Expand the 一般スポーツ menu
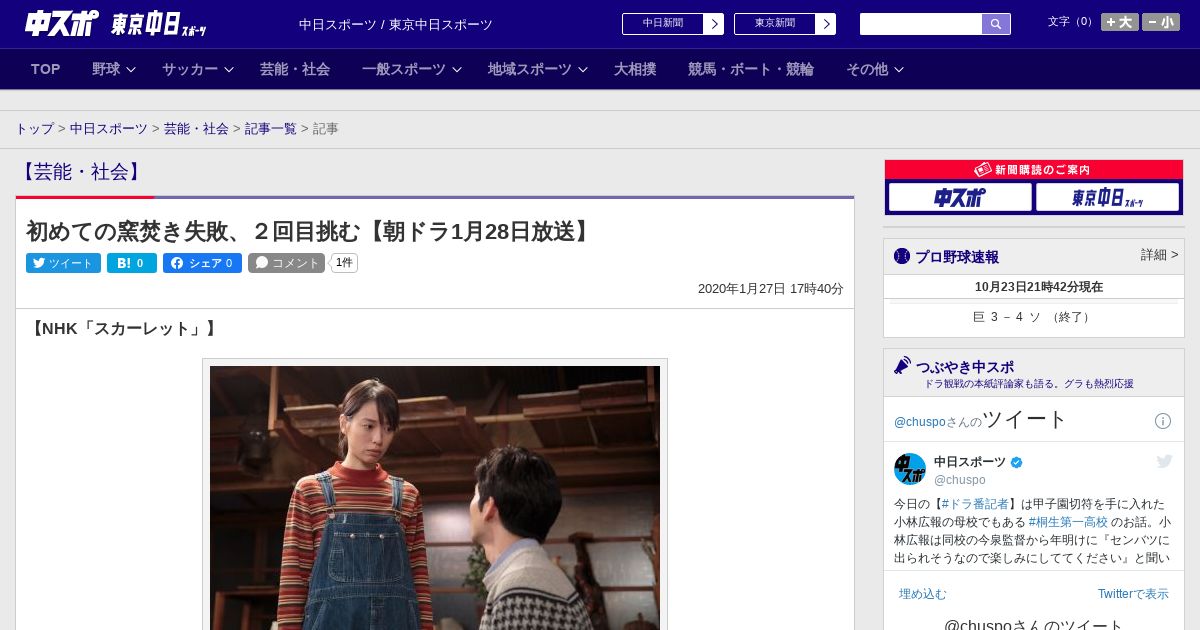1200x630 pixels. pos(411,69)
